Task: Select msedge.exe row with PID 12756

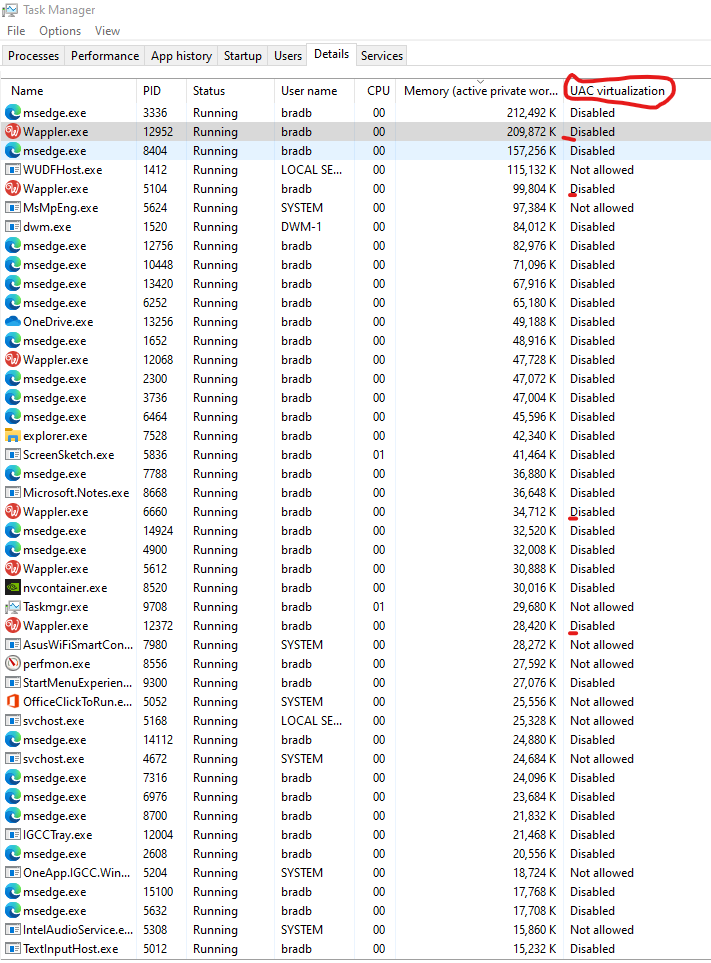Action: coord(356,246)
